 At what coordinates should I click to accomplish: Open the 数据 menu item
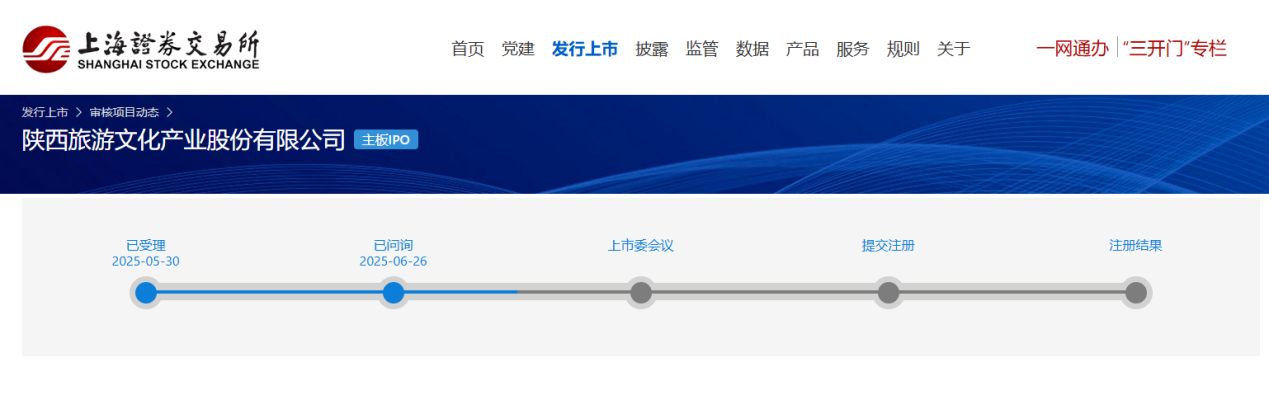pyautogui.click(x=752, y=48)
